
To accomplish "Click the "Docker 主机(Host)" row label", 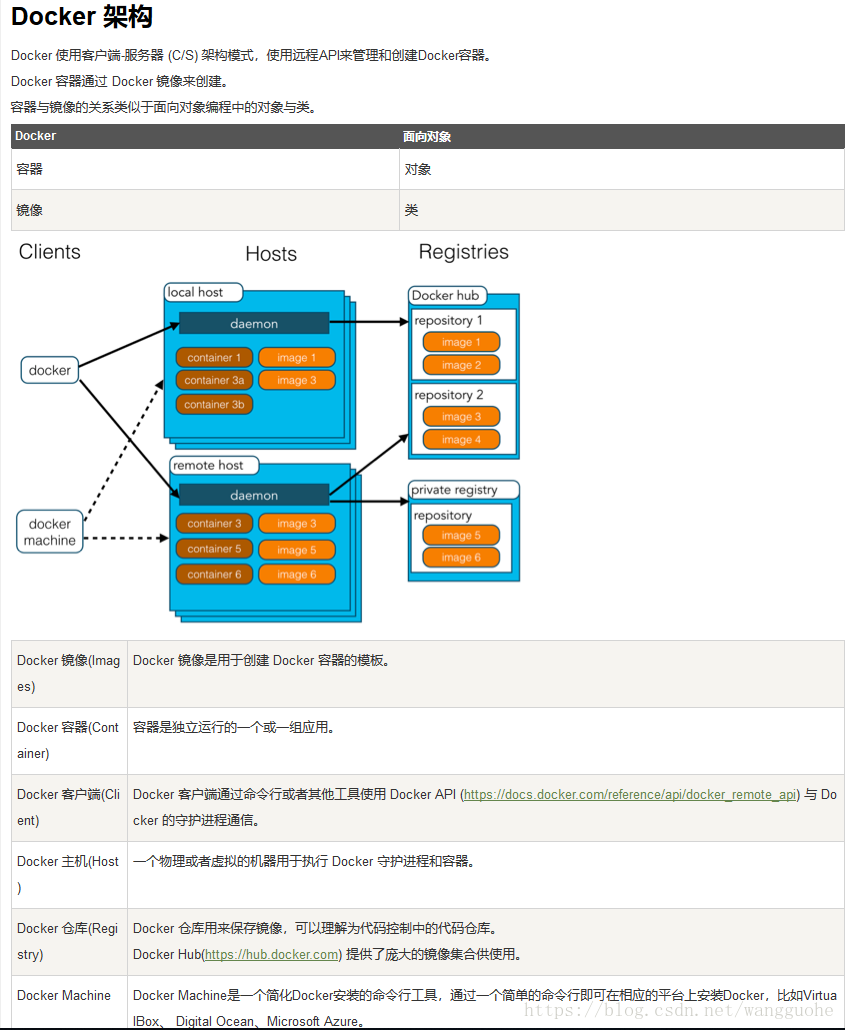I will click(69, 874).
